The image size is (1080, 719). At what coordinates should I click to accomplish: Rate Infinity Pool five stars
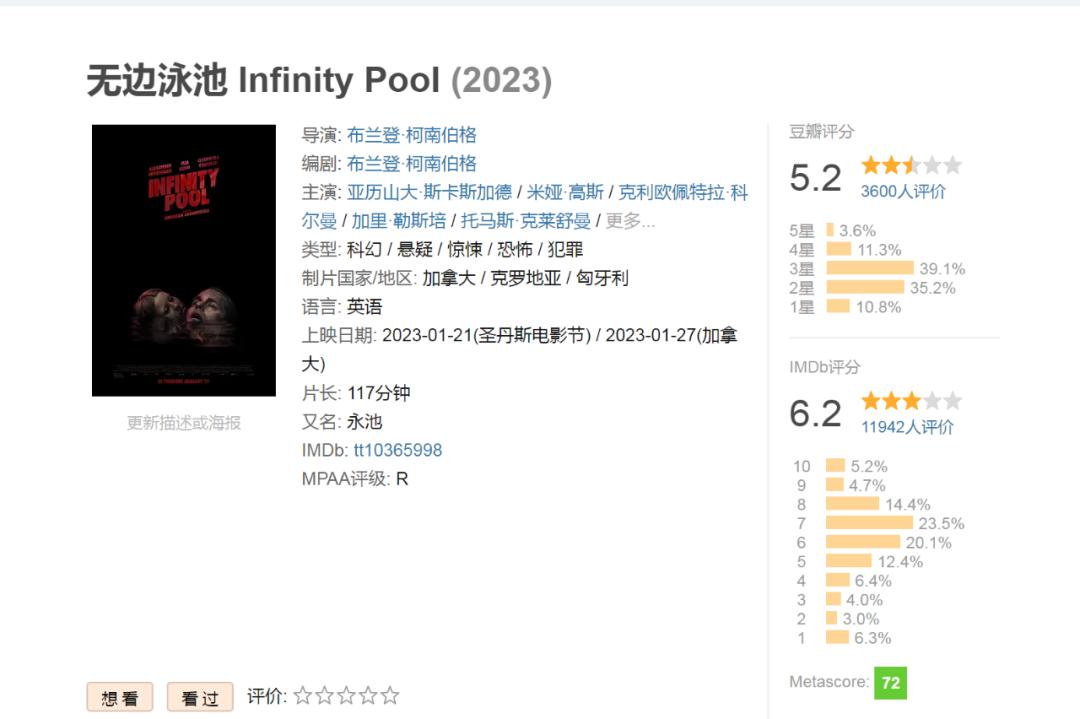point(390,696)
